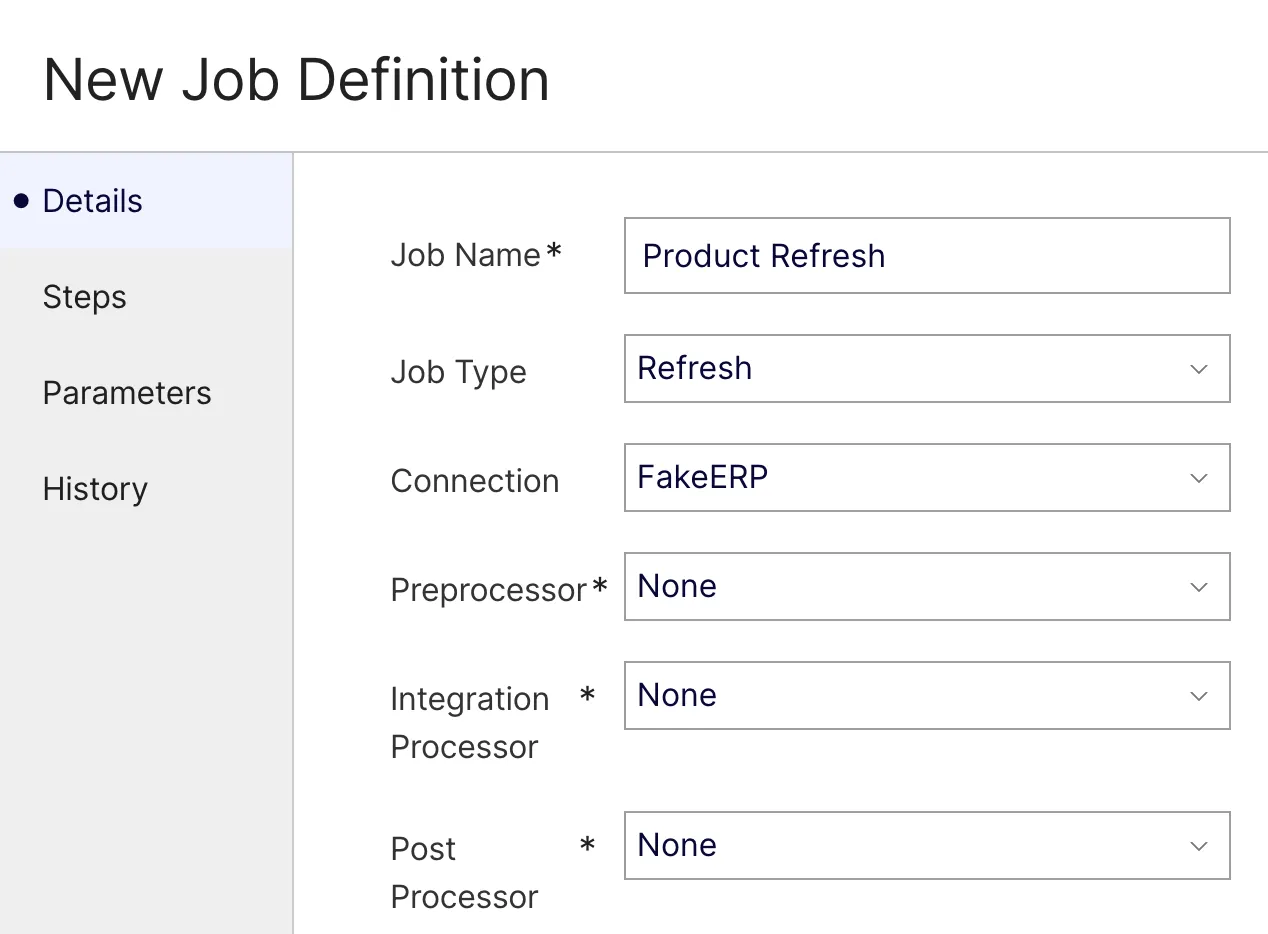Click the "Integration Processor" label
The image size is (1268, 934).
click(470, 723)
